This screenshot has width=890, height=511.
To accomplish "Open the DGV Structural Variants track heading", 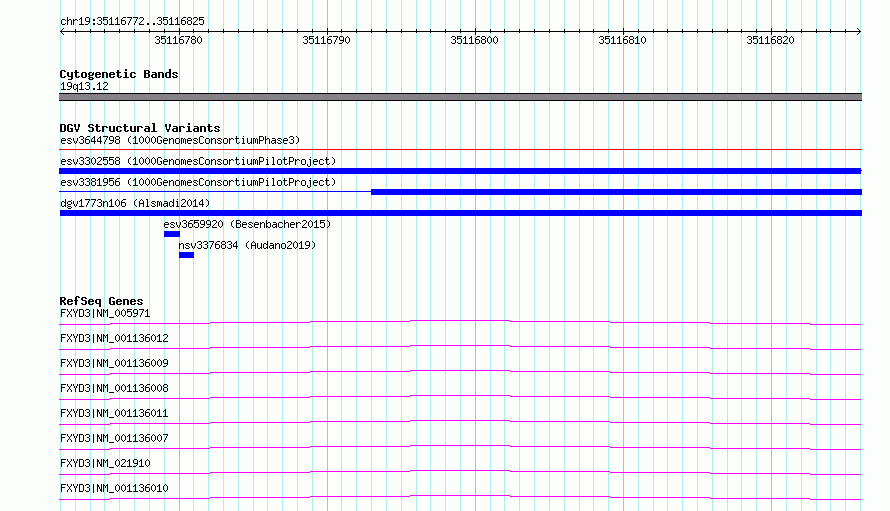I will pos(140,128).
